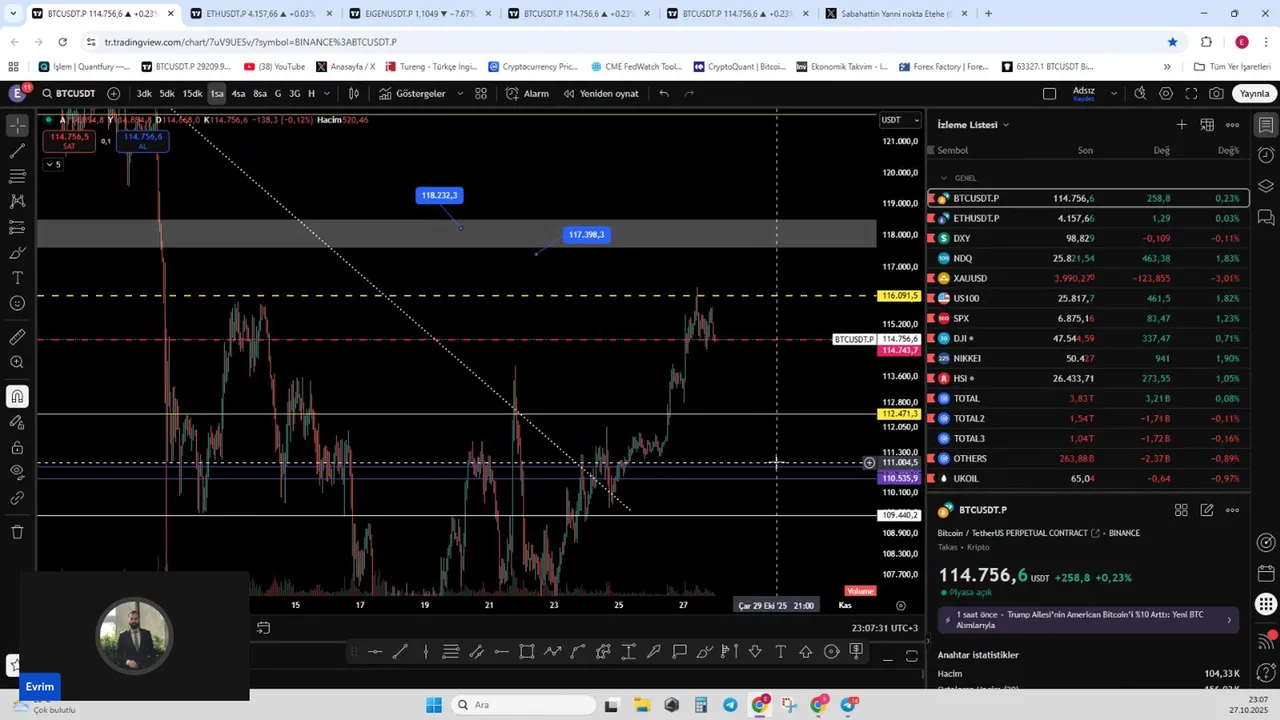This screenshot has height=720, width=1280.
Task: Expand favorites arrow next to Göstergeler
Action: click(460, 93)
